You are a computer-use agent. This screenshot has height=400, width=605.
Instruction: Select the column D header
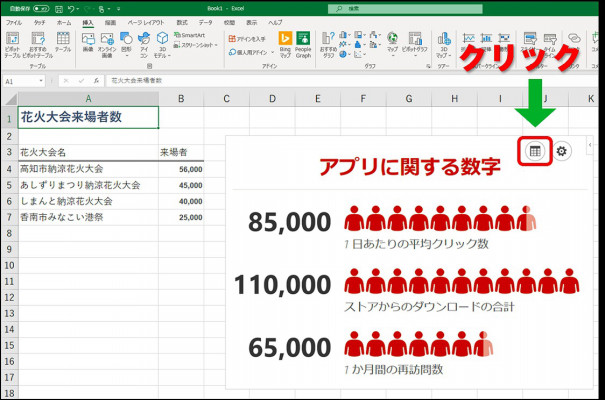coord(272,98)
